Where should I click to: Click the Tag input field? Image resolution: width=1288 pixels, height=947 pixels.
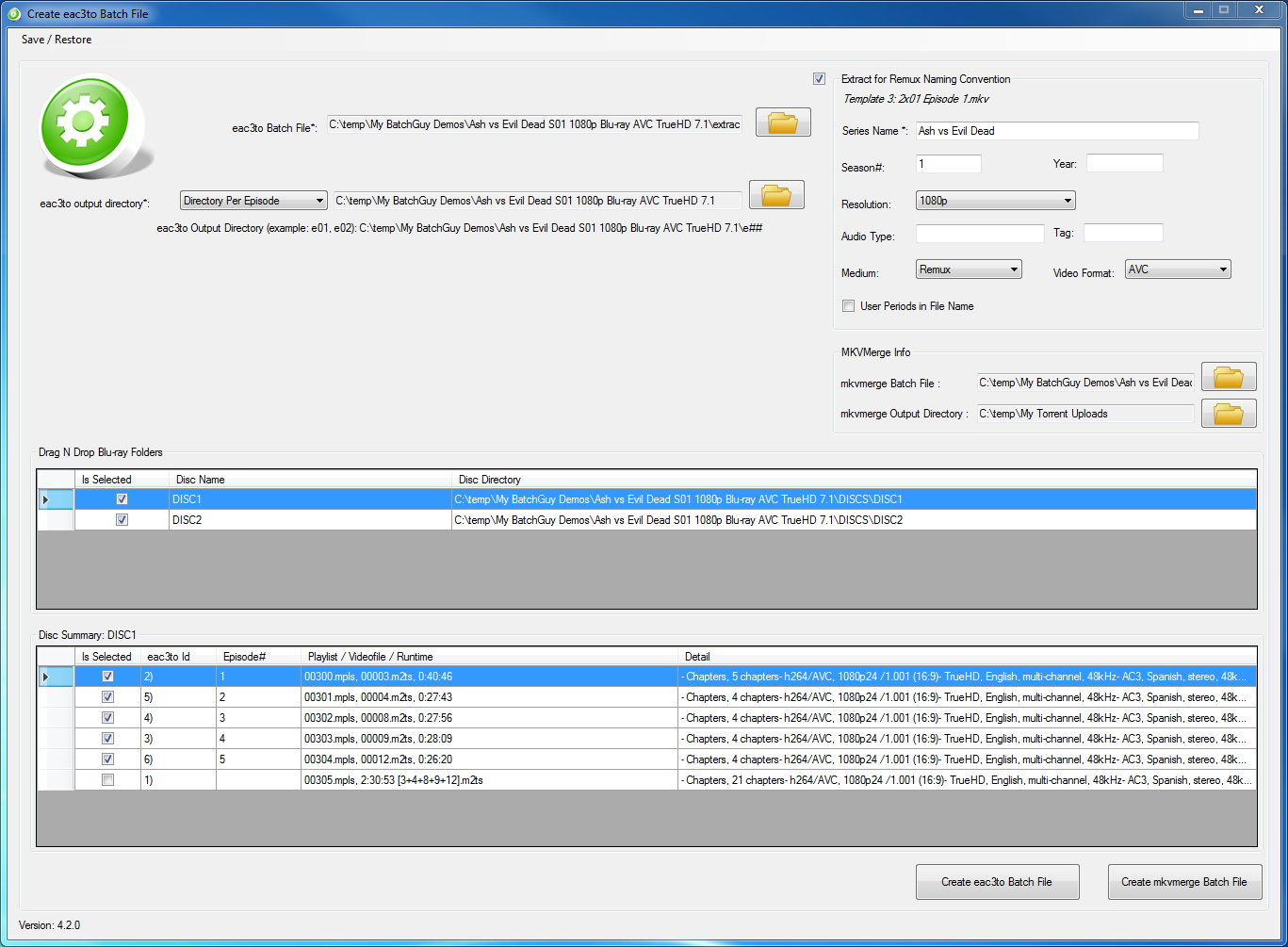[1123, 233]
